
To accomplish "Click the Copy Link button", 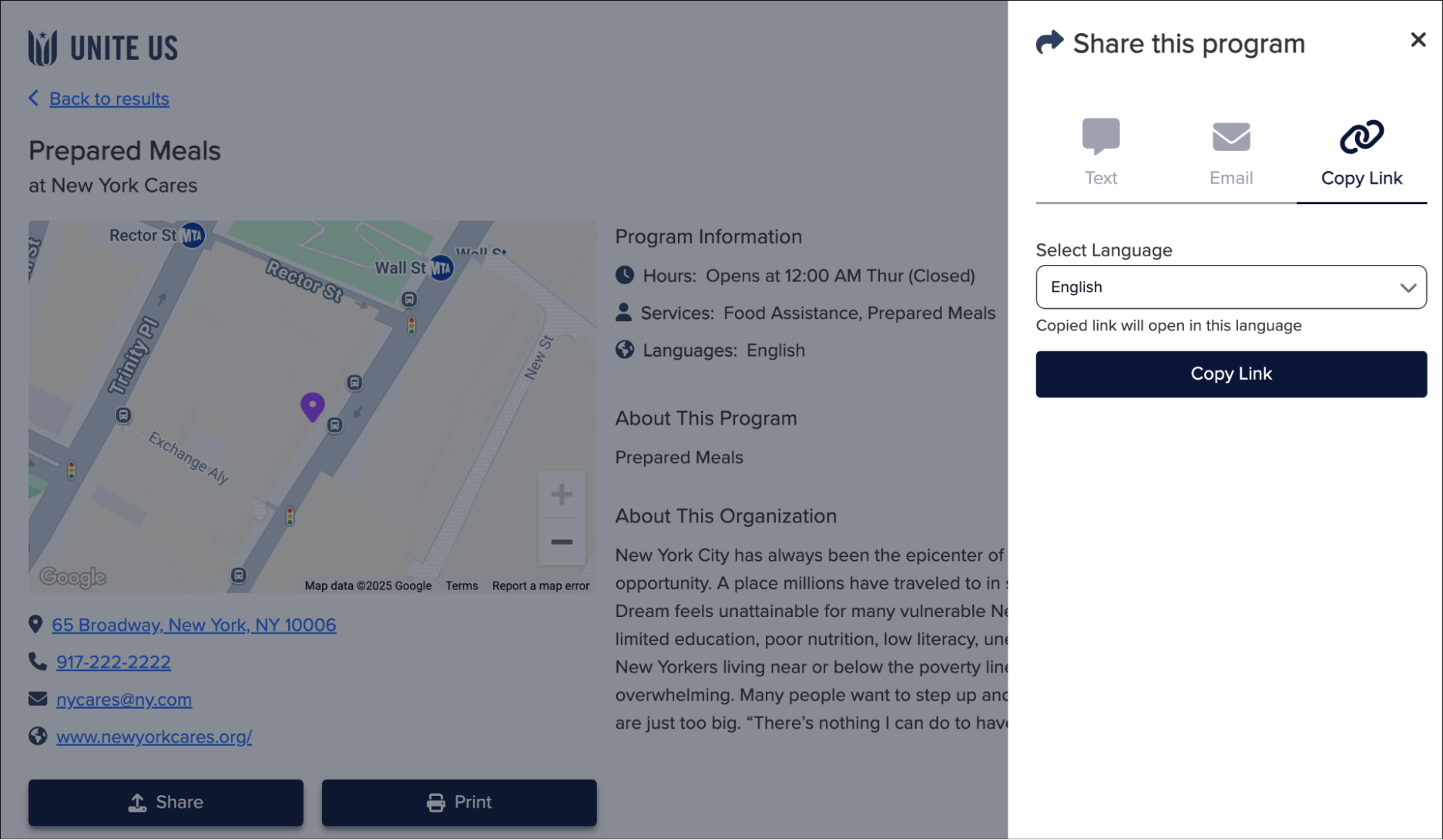I will (x=1230, y=374).
